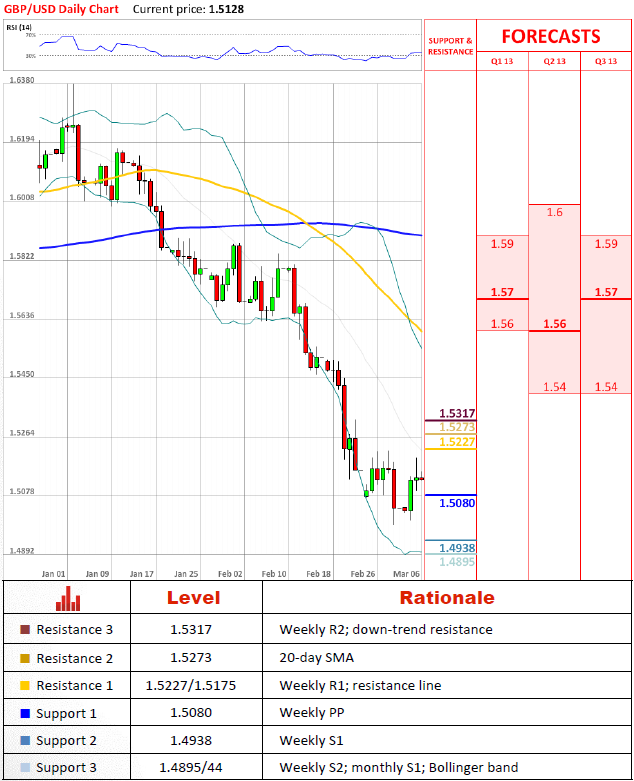Click the 1.5080 support level marker
Viewport: 634px width, 781px height.
tap(457, 503)
